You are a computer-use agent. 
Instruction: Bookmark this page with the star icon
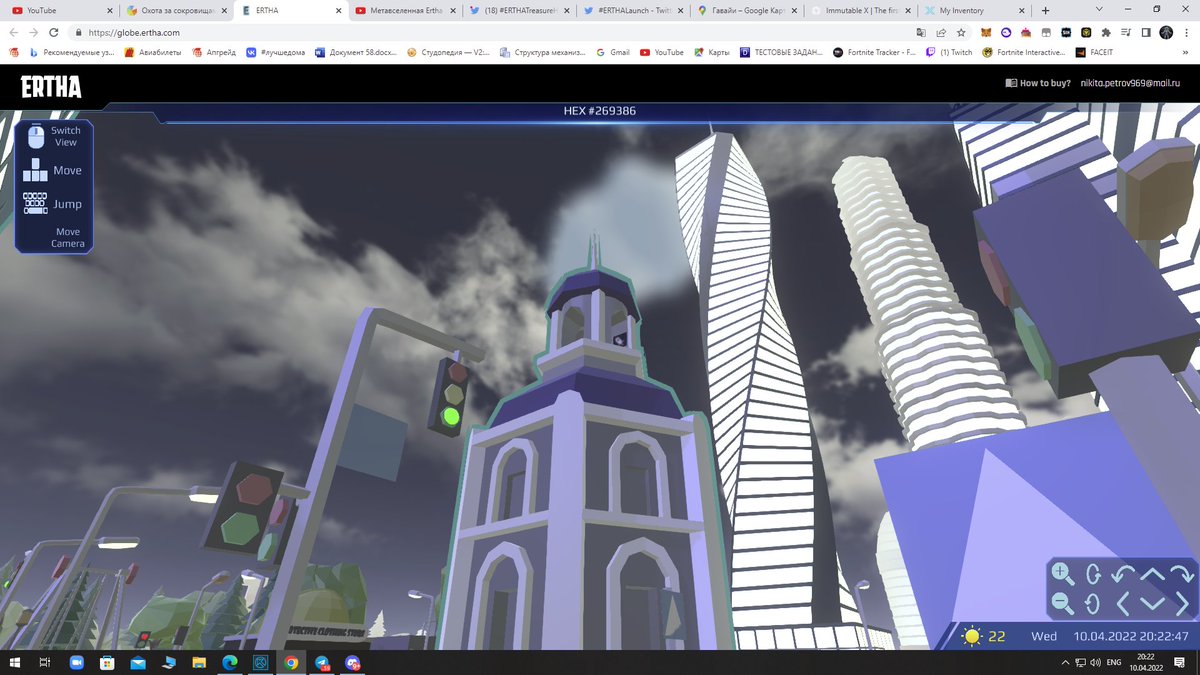coord(961,32)
